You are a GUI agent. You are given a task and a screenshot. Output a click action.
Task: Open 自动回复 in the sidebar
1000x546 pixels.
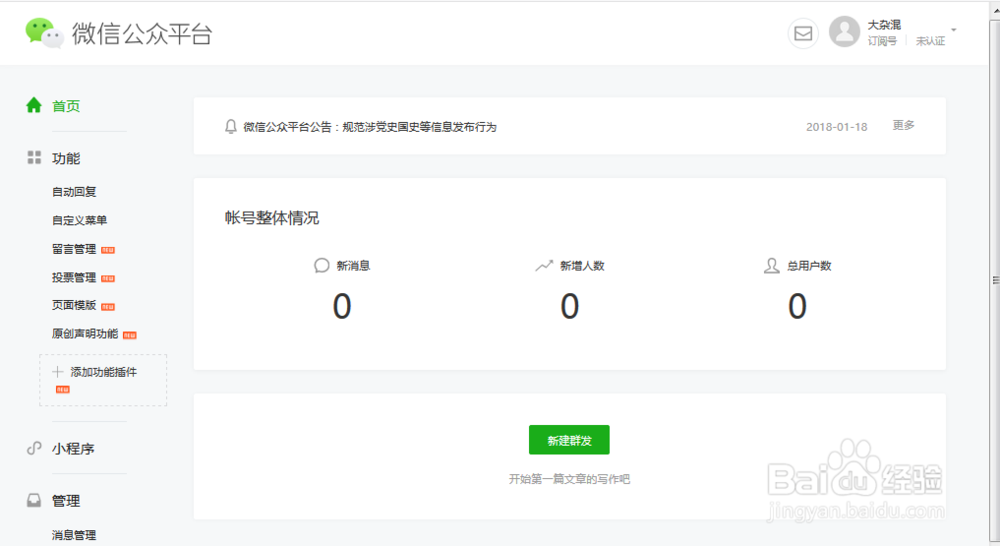[x=74, y=191]
